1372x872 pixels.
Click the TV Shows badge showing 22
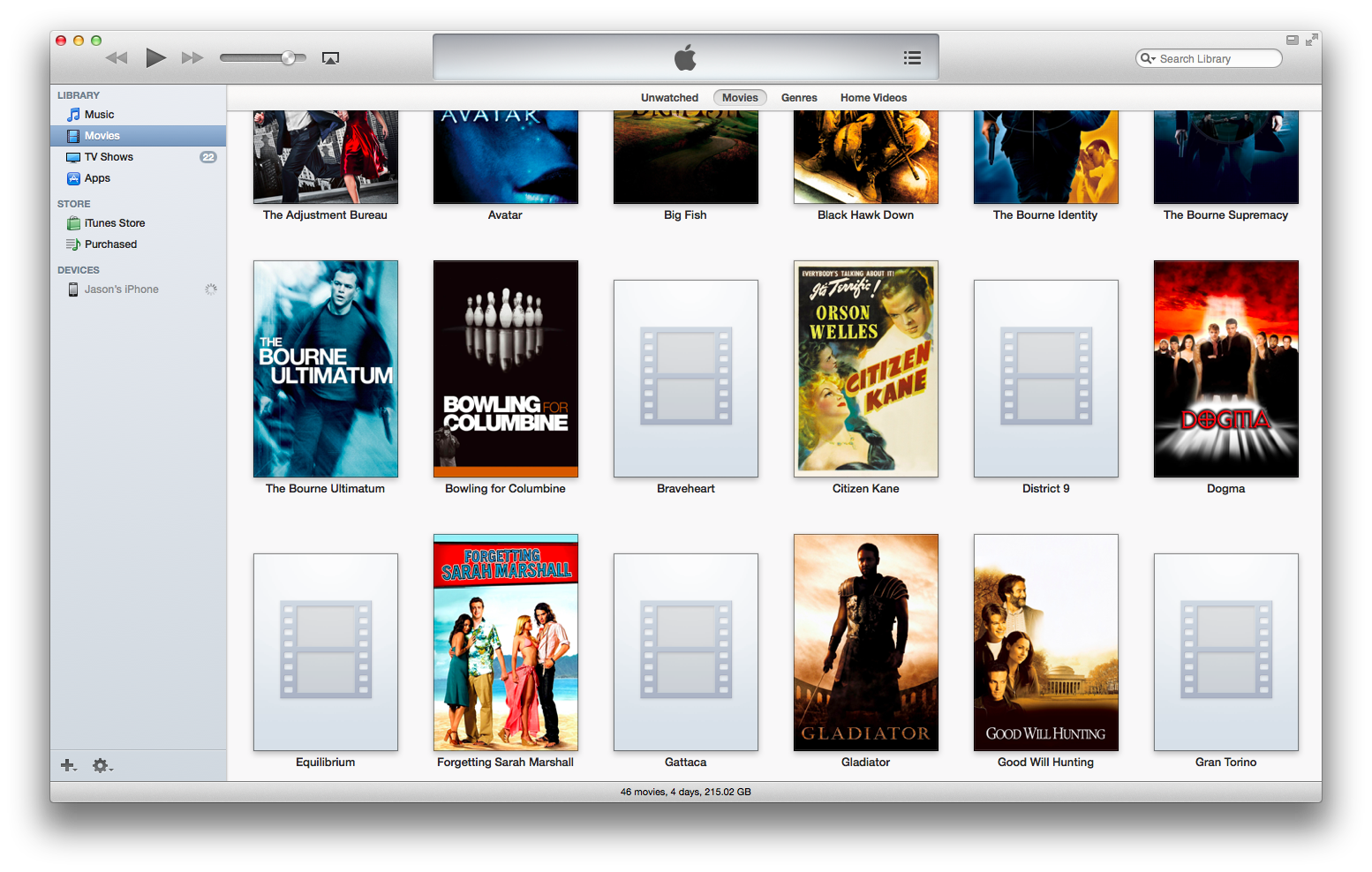pyautogui.click(x=208, y=157)
